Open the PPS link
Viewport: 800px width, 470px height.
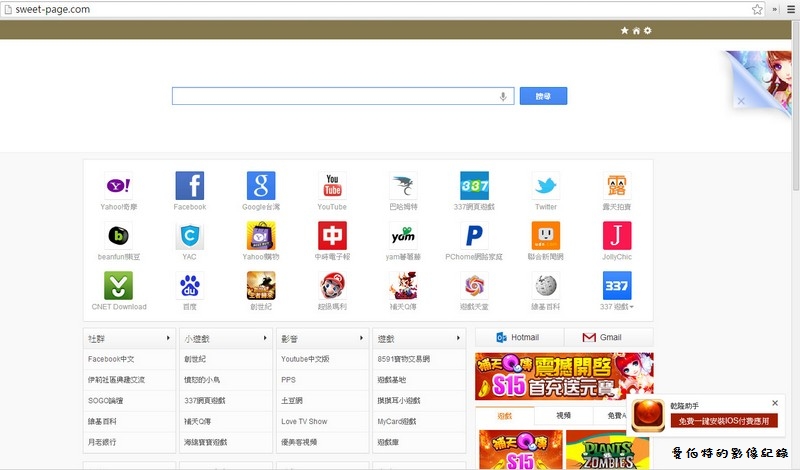click(288, 380)
